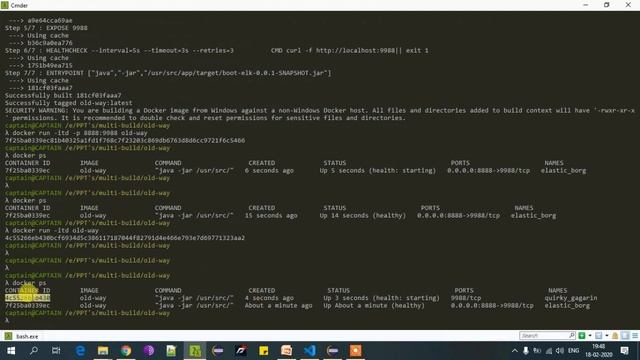Click the magnifier icon in the Cmder search box
The width and height of the screenshot is (640, 360).
[x=571, y=336]
